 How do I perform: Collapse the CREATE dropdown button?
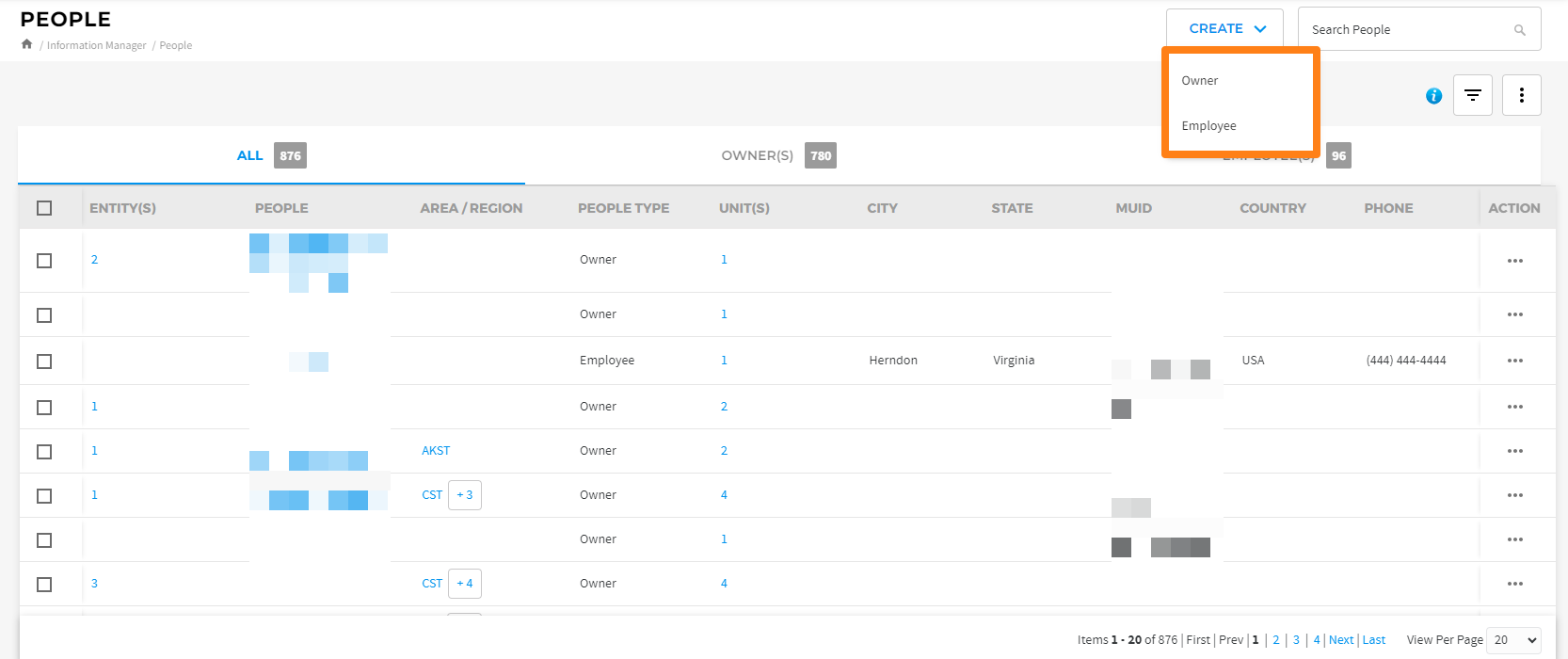pyautogui.click(x=1224, y=29)
